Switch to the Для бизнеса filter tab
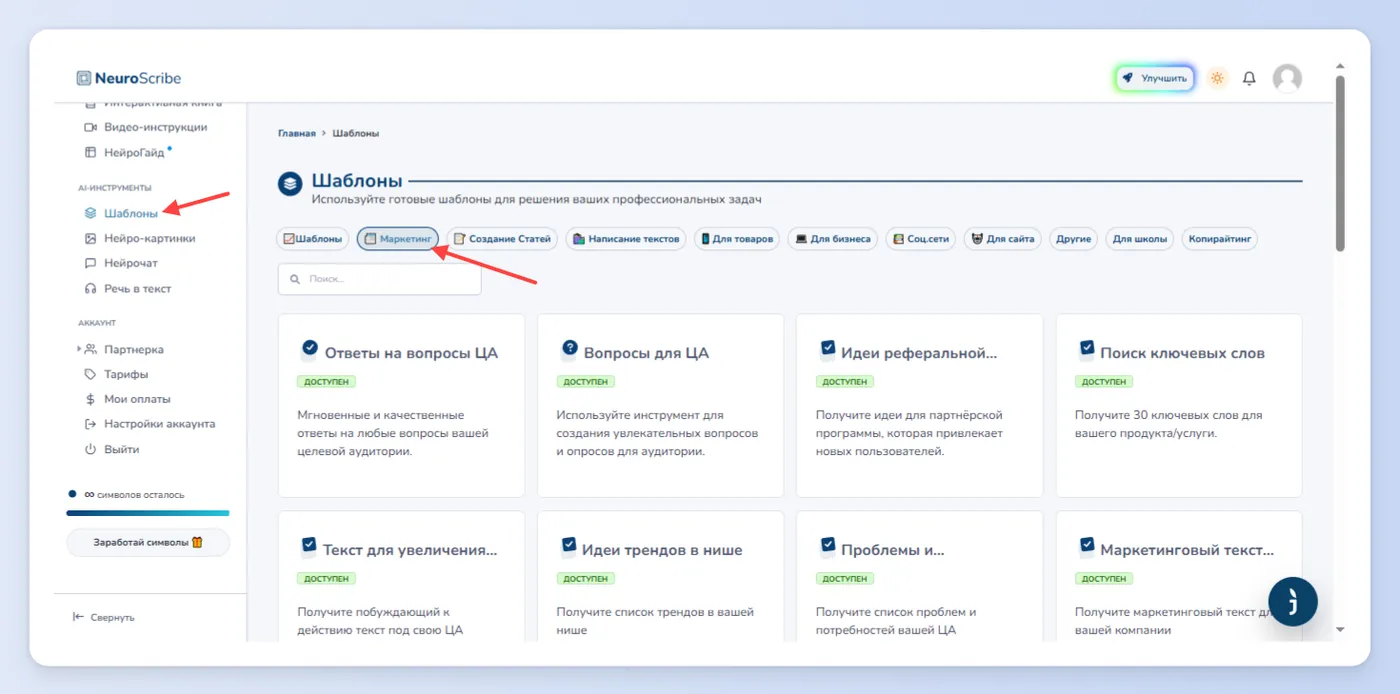Screen dimensions: 1400x694 (x=833, y=239)
